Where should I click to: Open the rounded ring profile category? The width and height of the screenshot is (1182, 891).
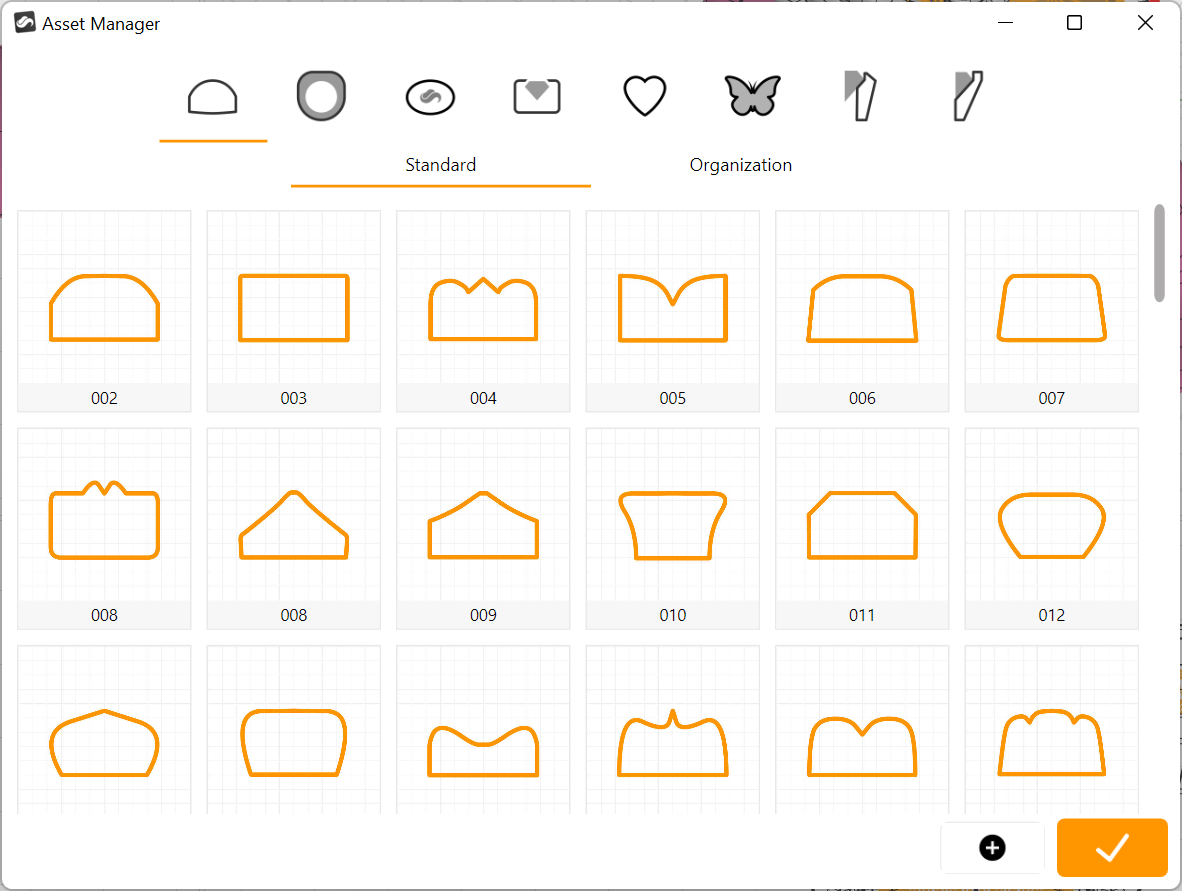(321, 97)
